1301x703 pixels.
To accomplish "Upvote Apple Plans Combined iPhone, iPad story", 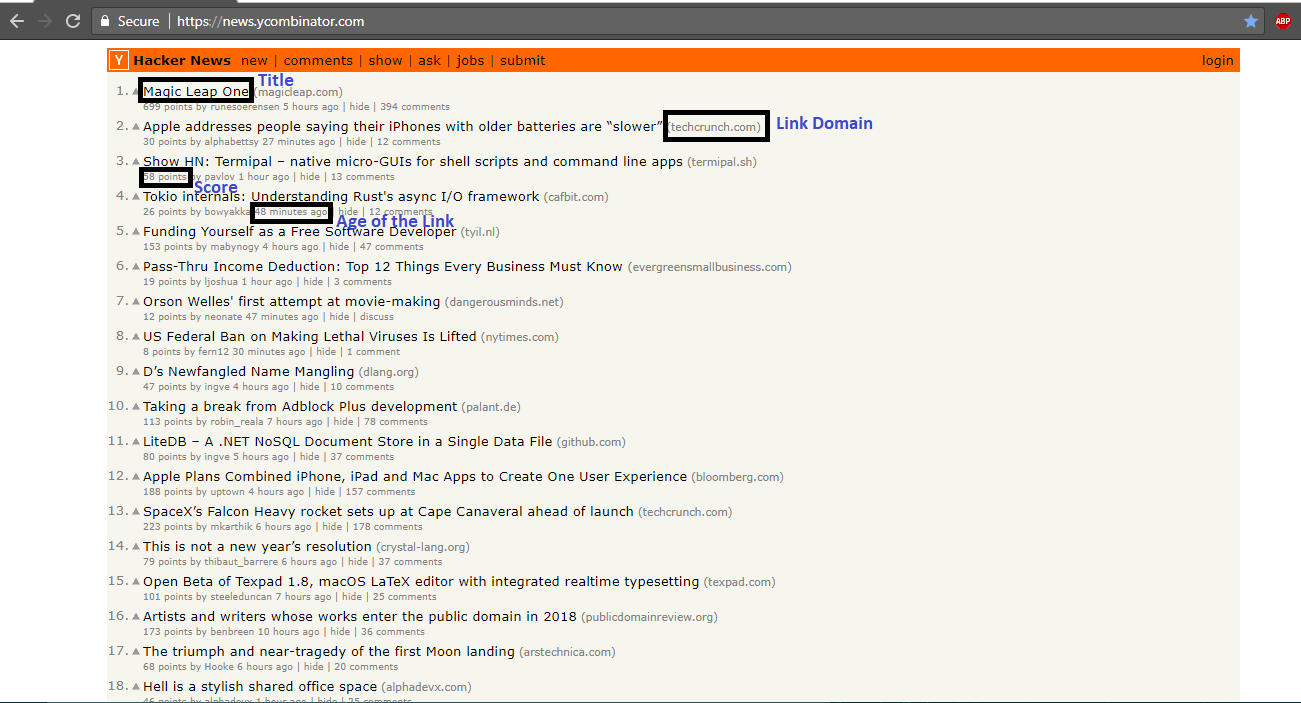I will coord(136,477).
